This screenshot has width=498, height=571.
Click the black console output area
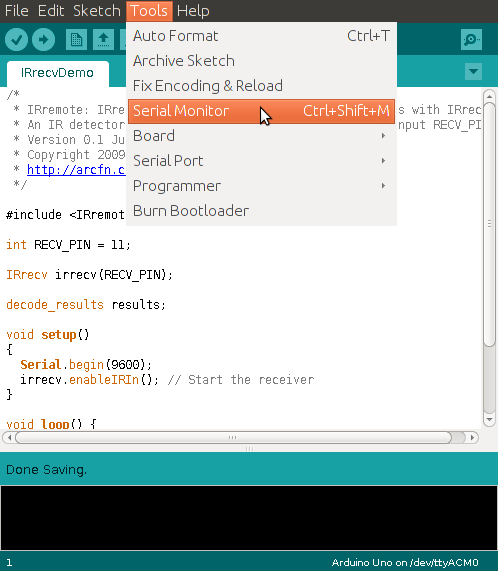tap(249, 518)
